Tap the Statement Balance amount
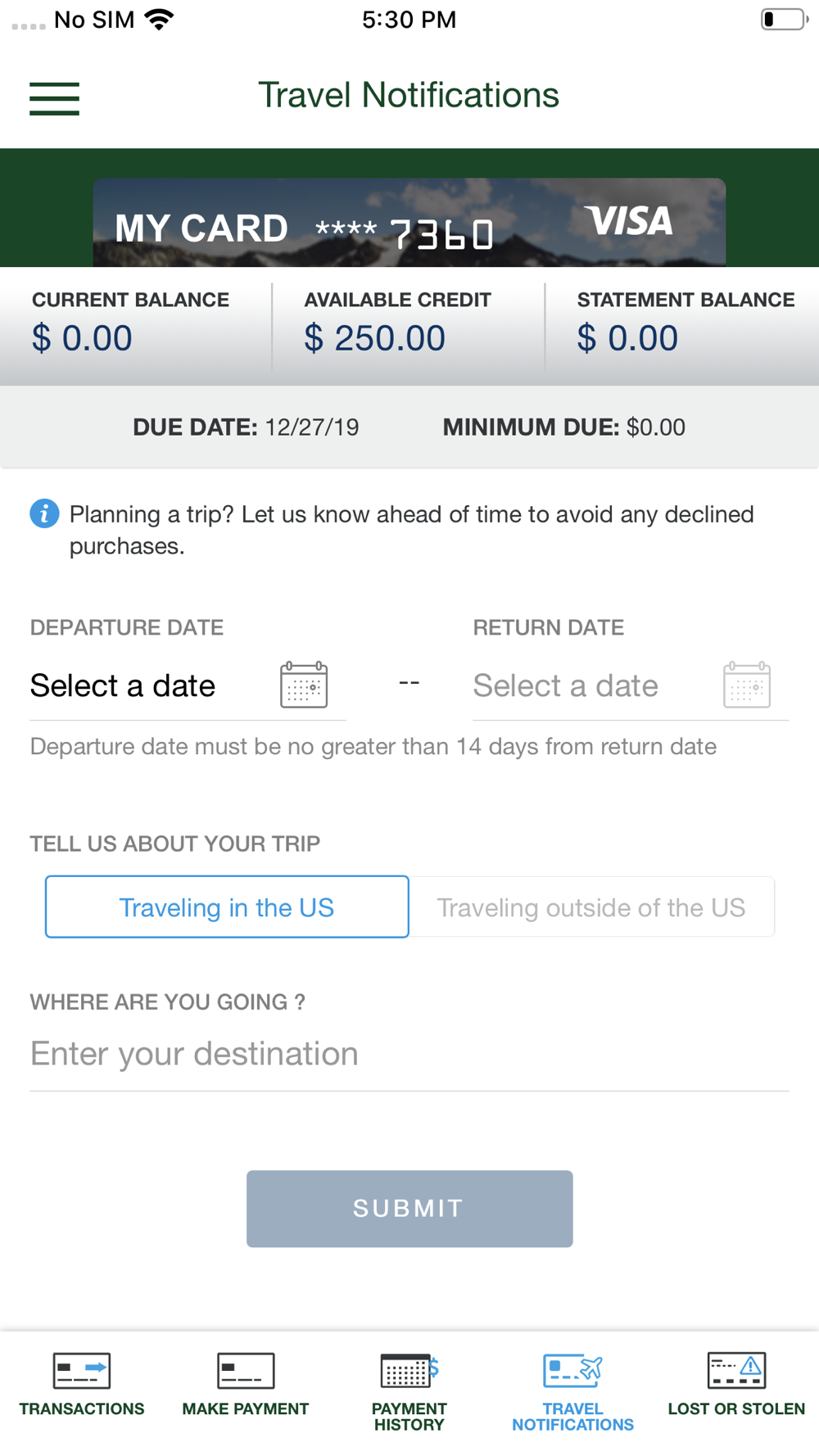Viewport: 819px width, 1456px height. point(627,338)
